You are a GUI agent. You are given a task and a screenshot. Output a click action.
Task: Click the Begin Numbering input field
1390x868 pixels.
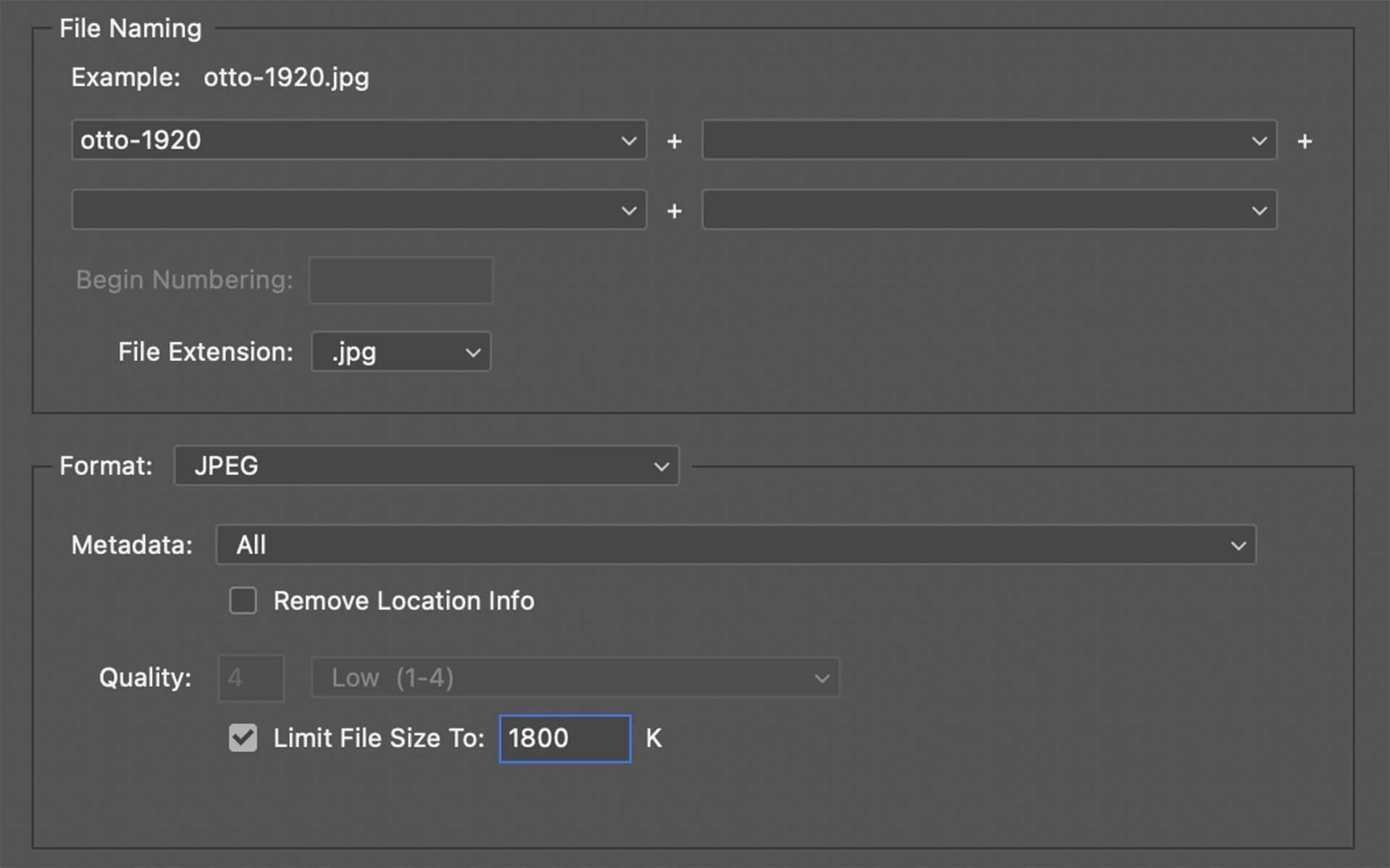[400, 280]
